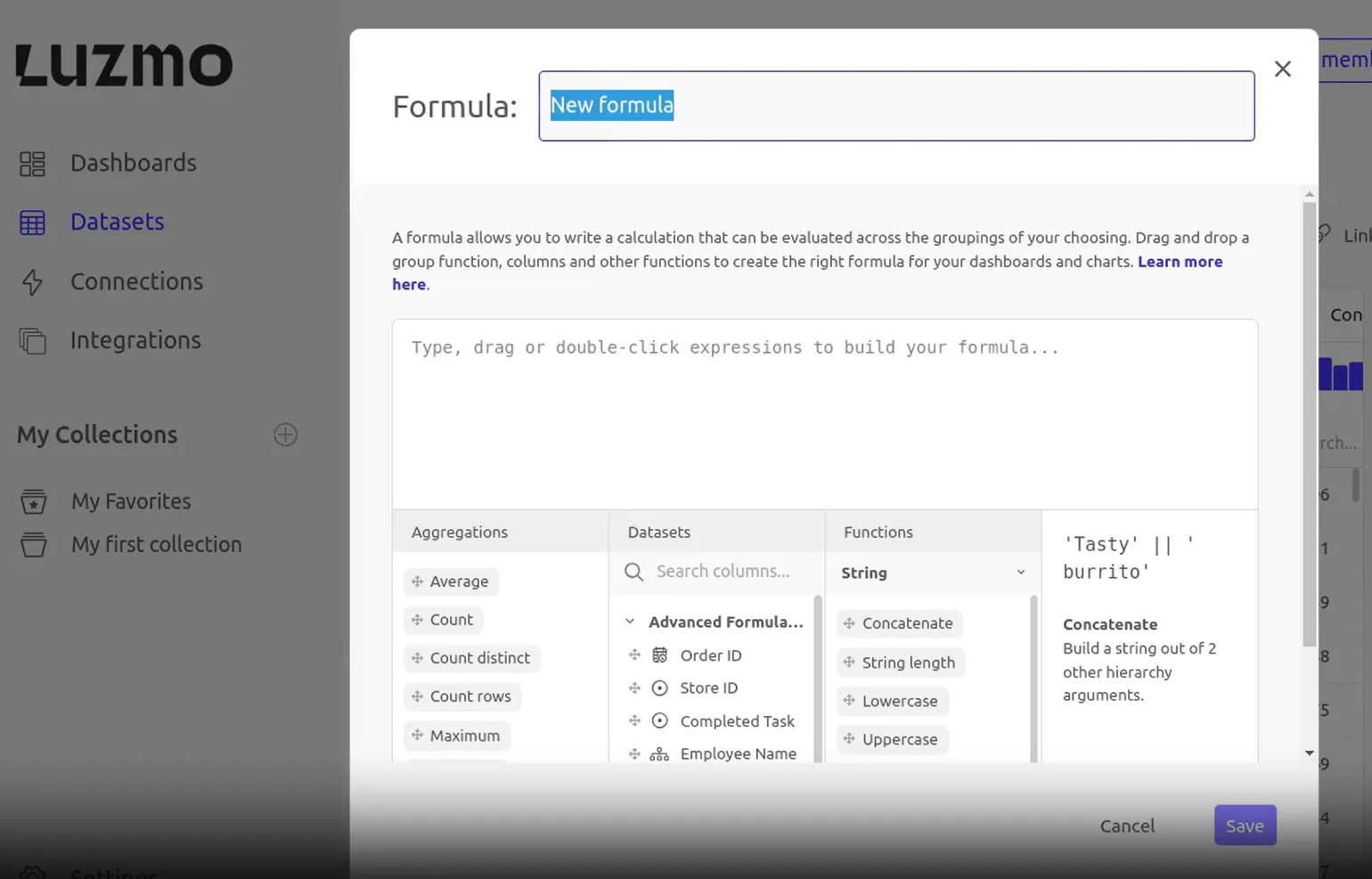The width and height of the screenshot is (1372, 879).
Task: Click drag handle beside Store ID
Action: (634, 688)
